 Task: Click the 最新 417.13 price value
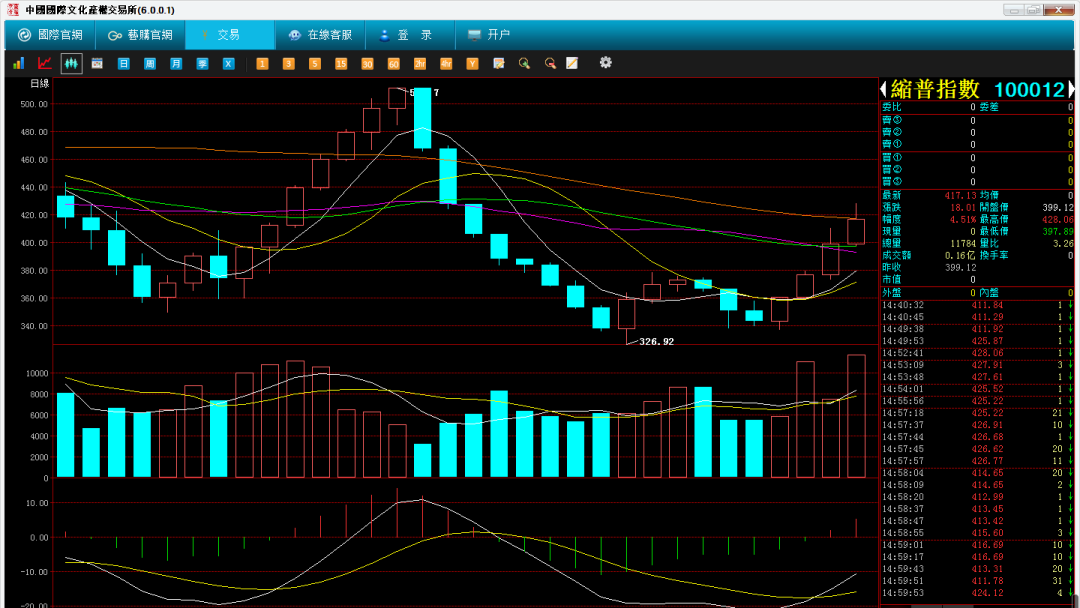(960, 196)
